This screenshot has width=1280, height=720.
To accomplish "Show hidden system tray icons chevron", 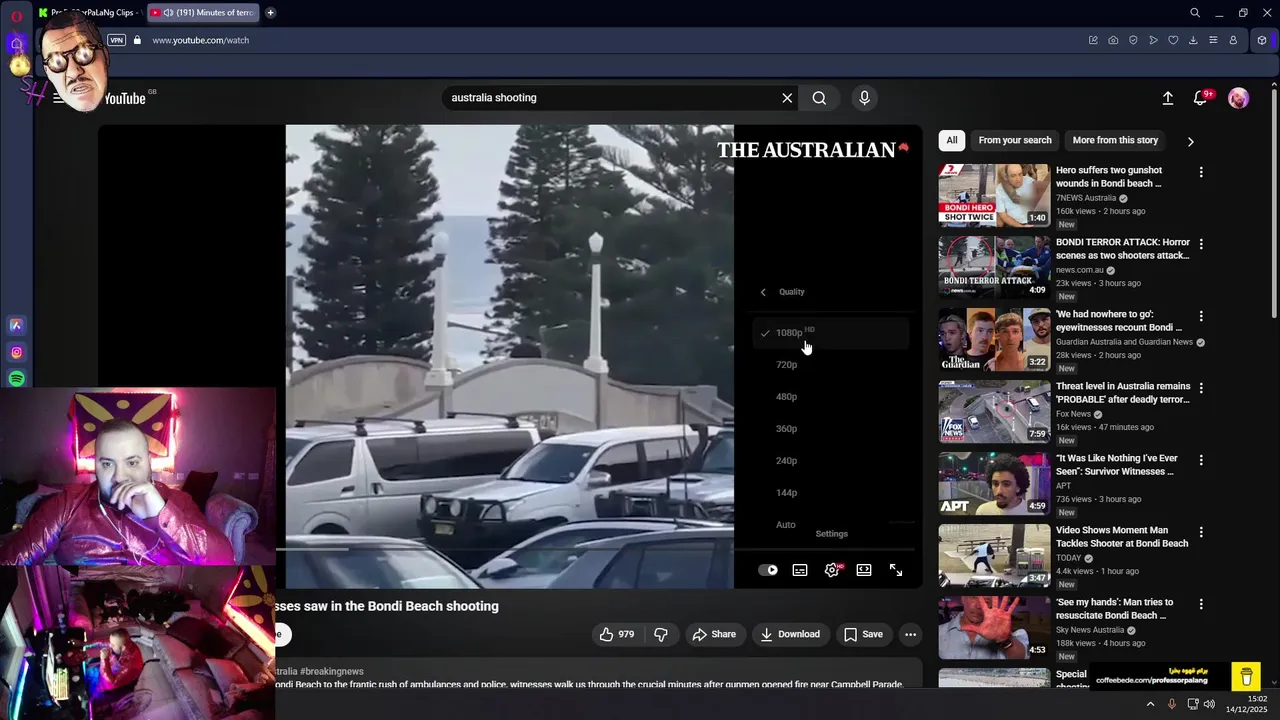I will [1150, 704].
